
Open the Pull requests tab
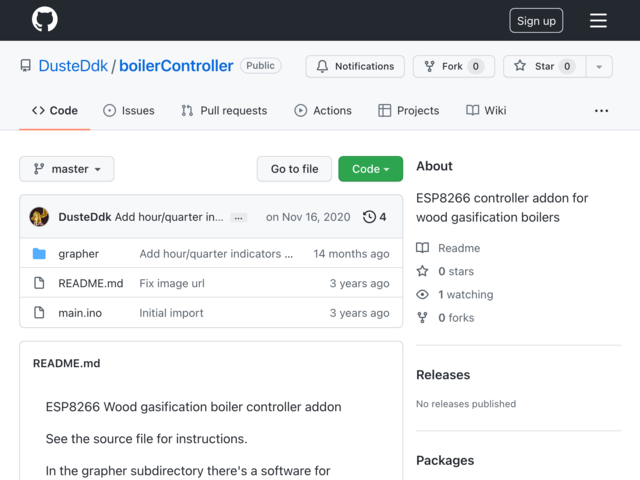click(224, 110)
